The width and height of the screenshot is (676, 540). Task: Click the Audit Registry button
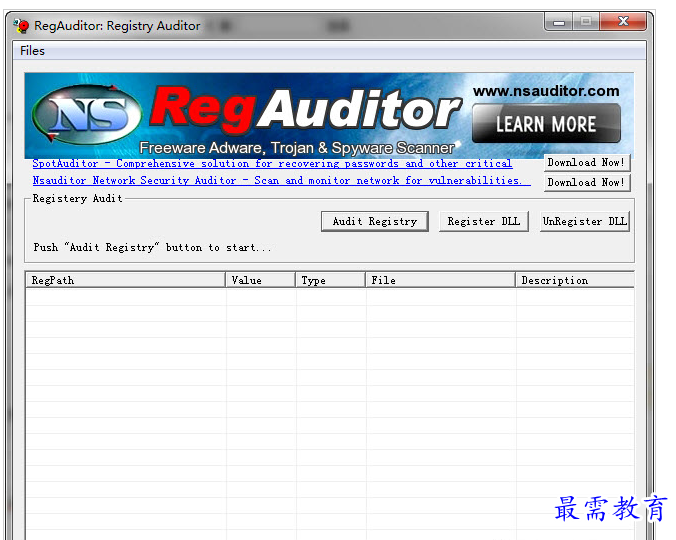pyautogui.click(x=375, y=222)
